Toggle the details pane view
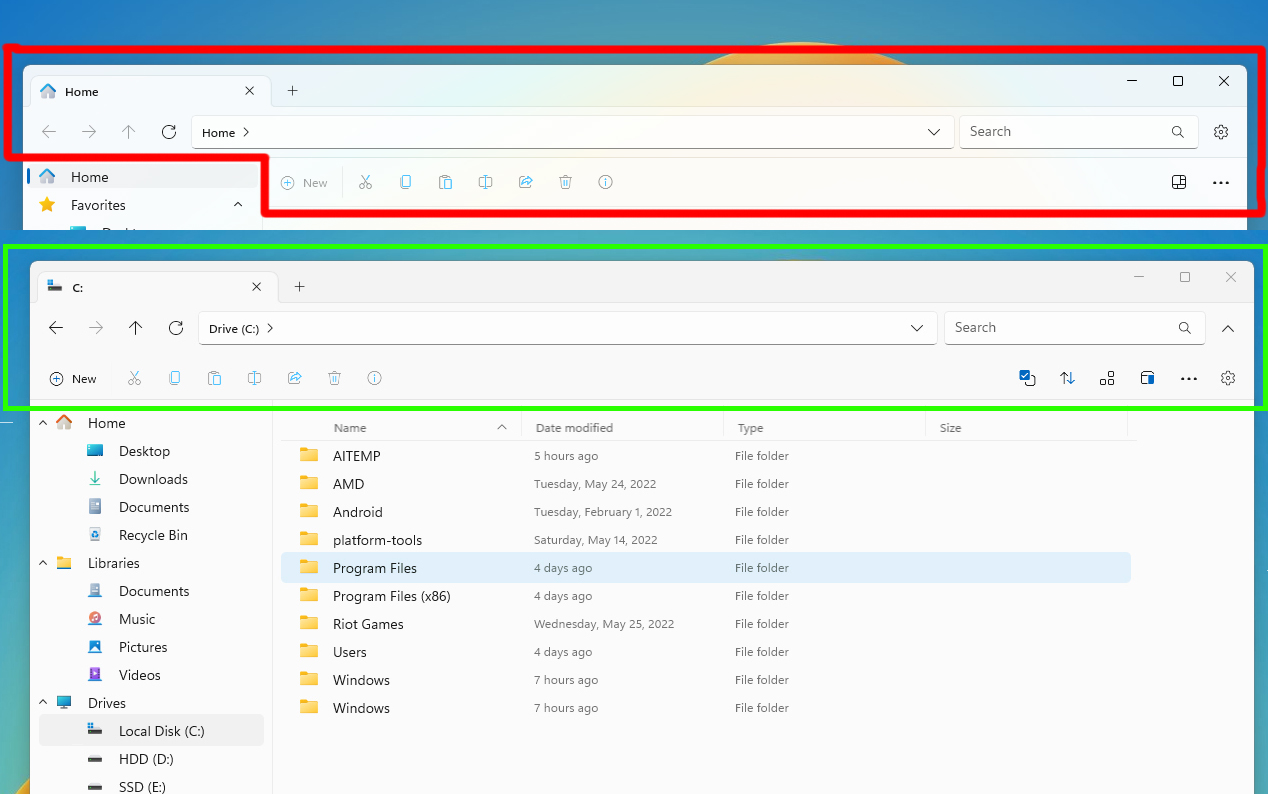 click(1147, 378)
